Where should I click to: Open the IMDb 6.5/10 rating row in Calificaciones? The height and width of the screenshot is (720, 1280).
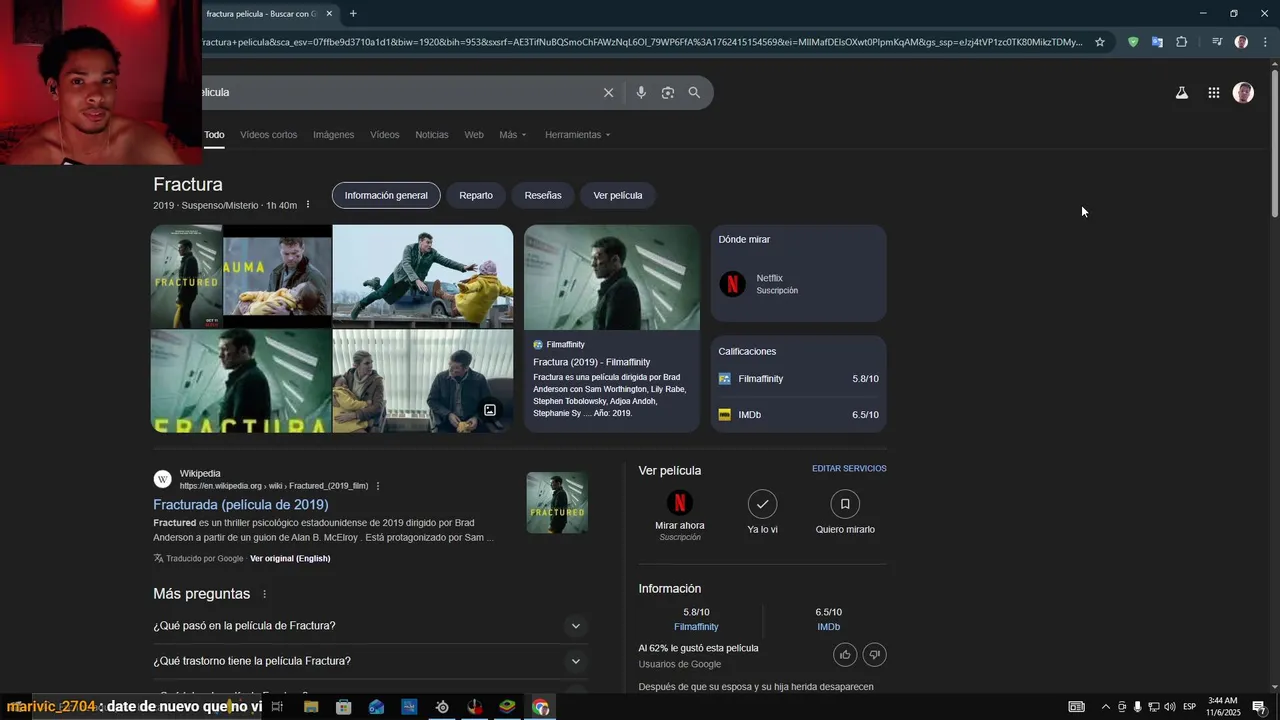tap(798, 415)
